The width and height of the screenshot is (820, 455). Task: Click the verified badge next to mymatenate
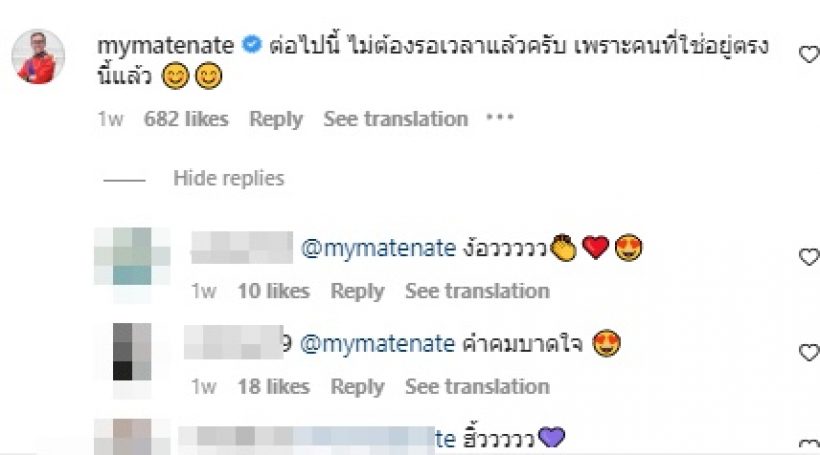[254, 45]
